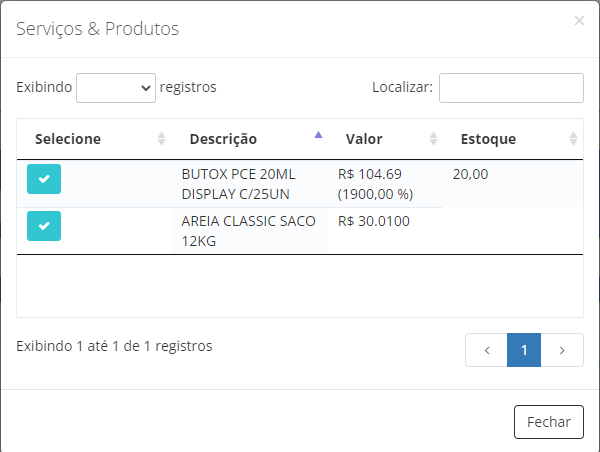Screen dimensions: 600x452
Task: Go to next page chevron
Action: [562, 350]
